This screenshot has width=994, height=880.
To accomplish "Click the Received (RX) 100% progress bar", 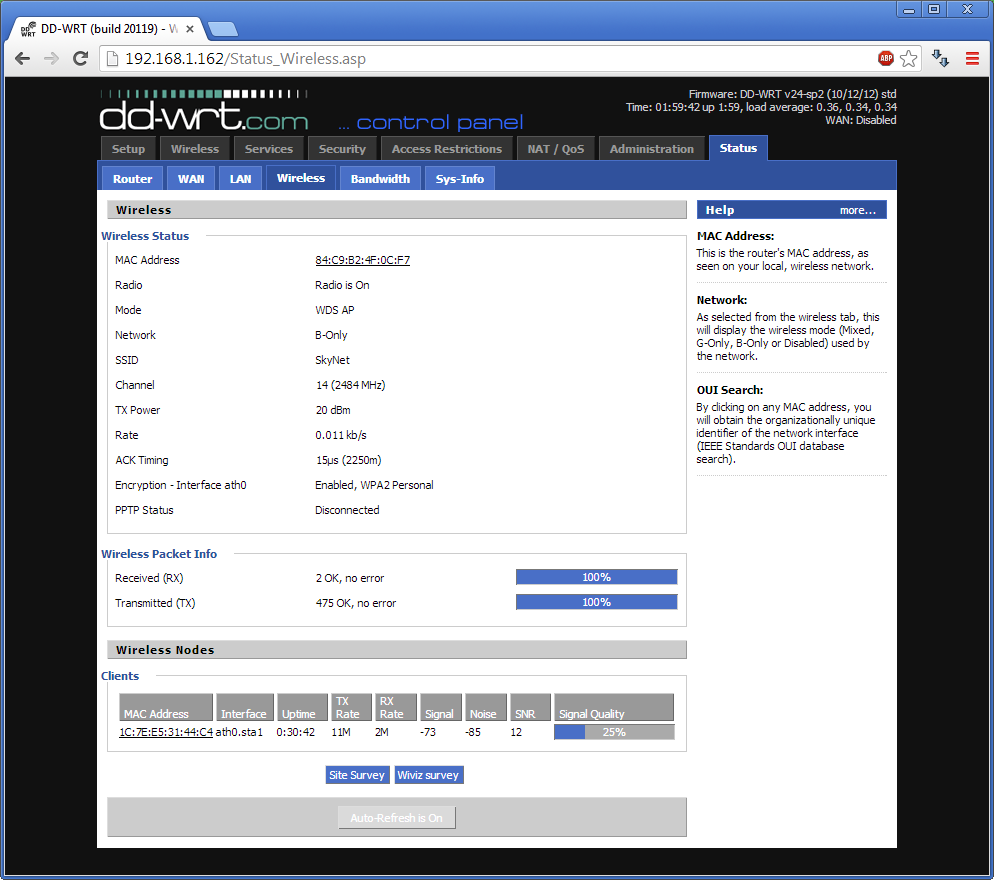I will [597, 577].
